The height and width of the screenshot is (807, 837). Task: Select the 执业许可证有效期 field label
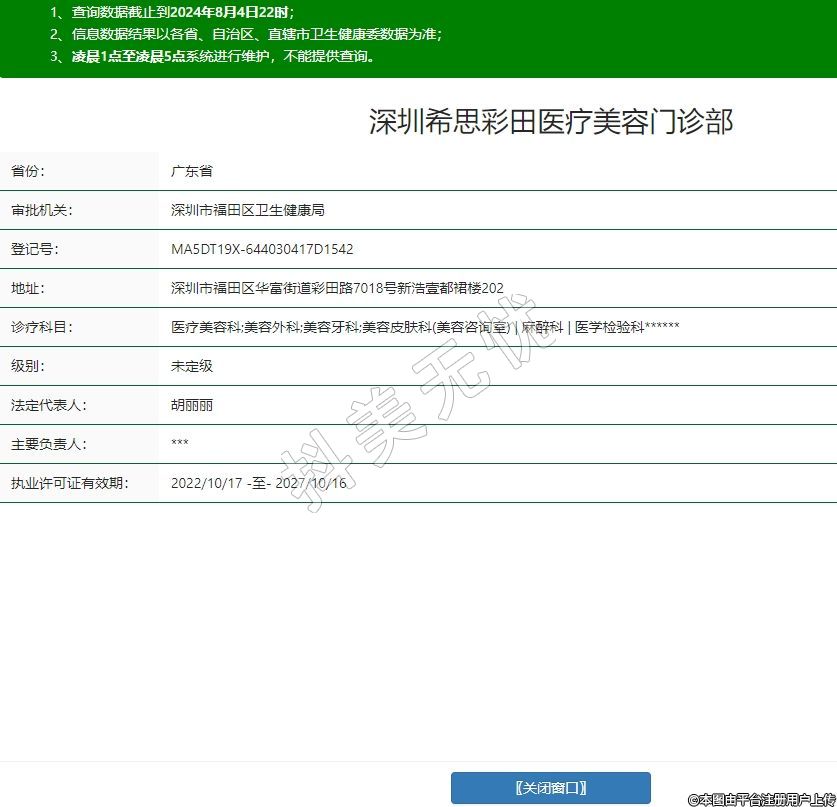click(x=69, y=483)
